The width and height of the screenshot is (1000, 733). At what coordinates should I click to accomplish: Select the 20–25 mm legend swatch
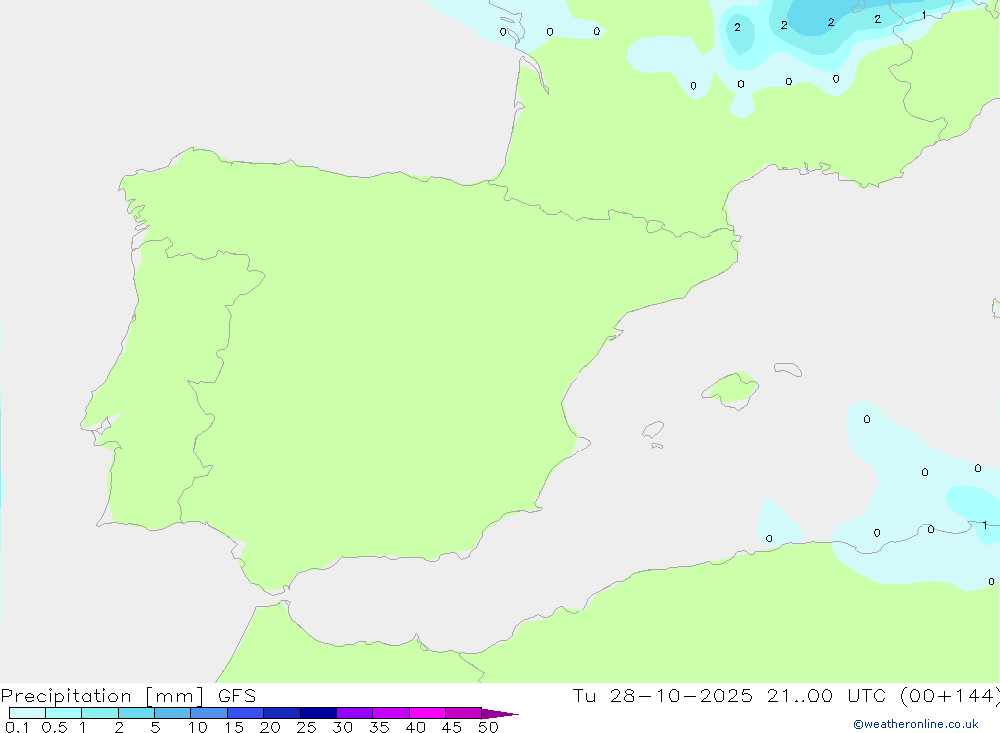pos(281,713)
